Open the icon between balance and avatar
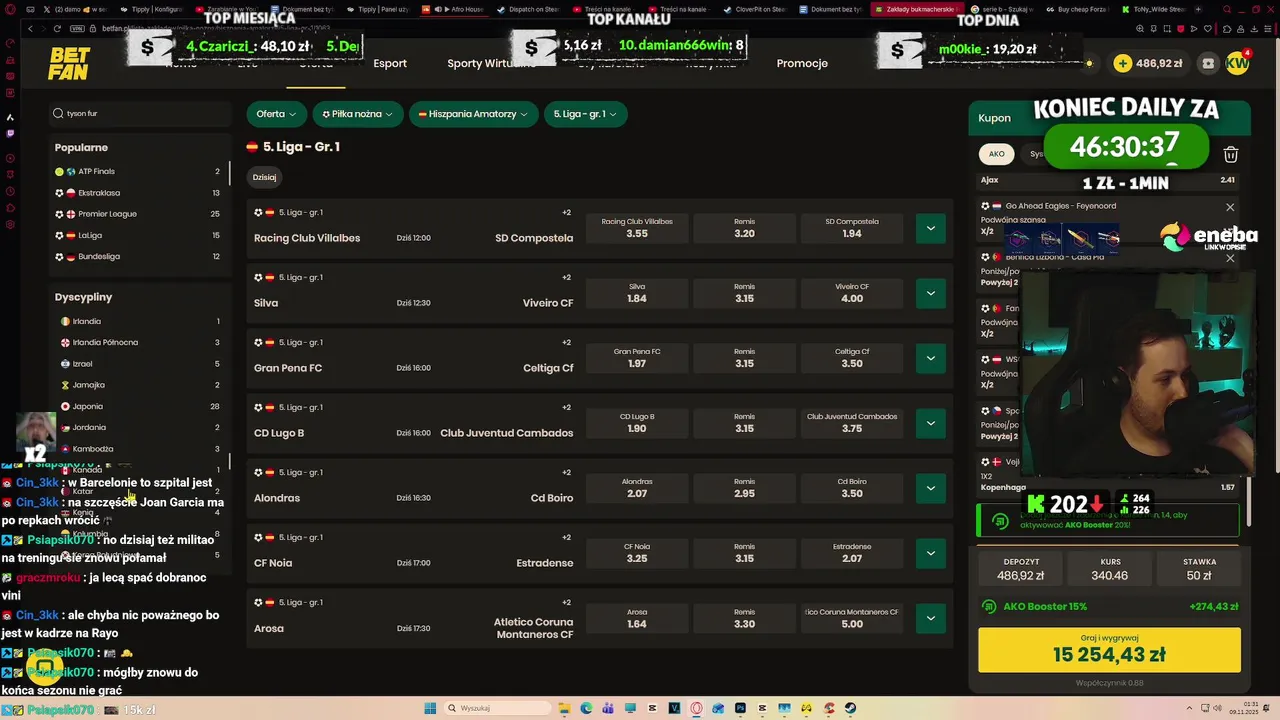 click(x=1208, y=63)
